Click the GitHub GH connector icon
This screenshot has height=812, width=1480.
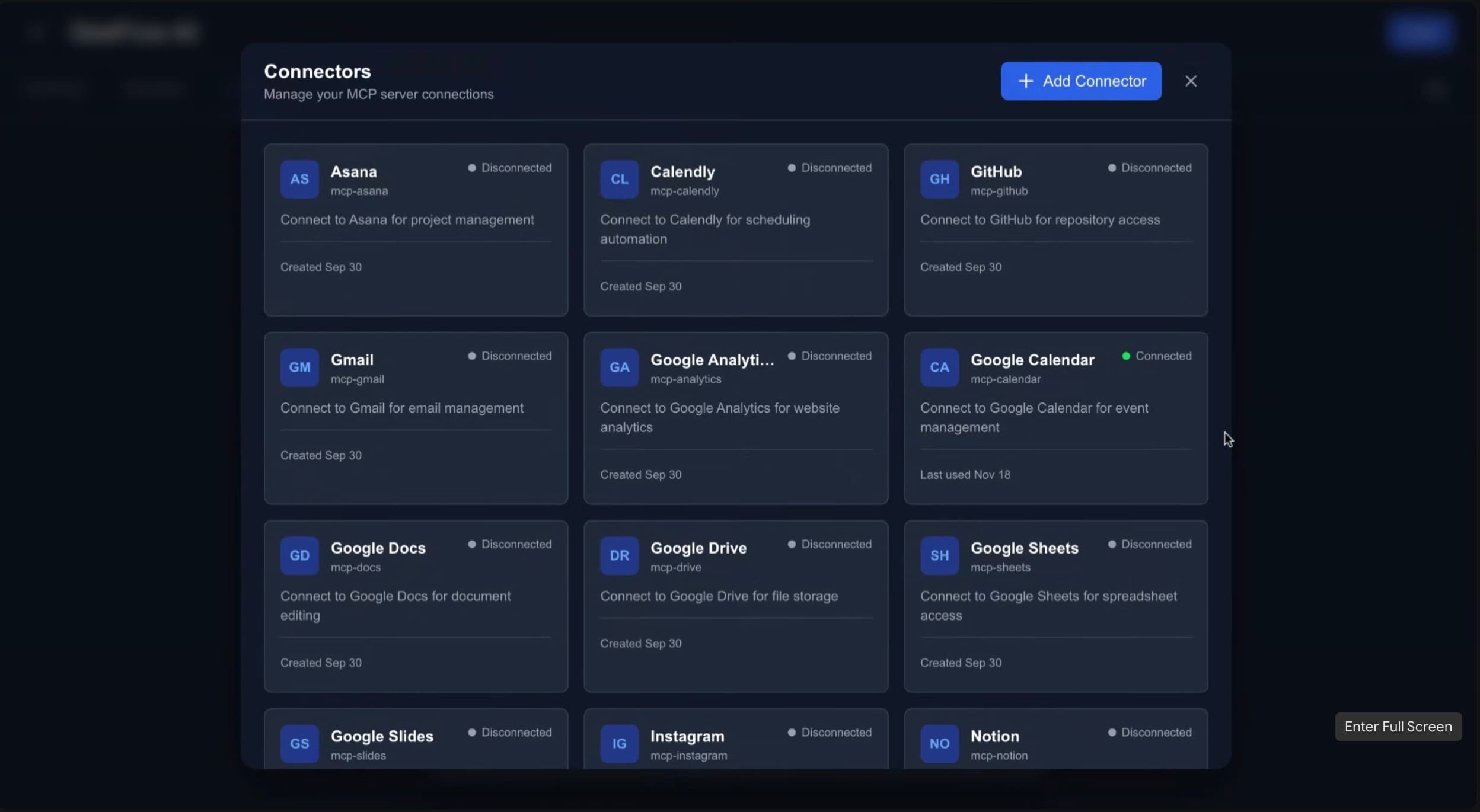pos(939,179)
